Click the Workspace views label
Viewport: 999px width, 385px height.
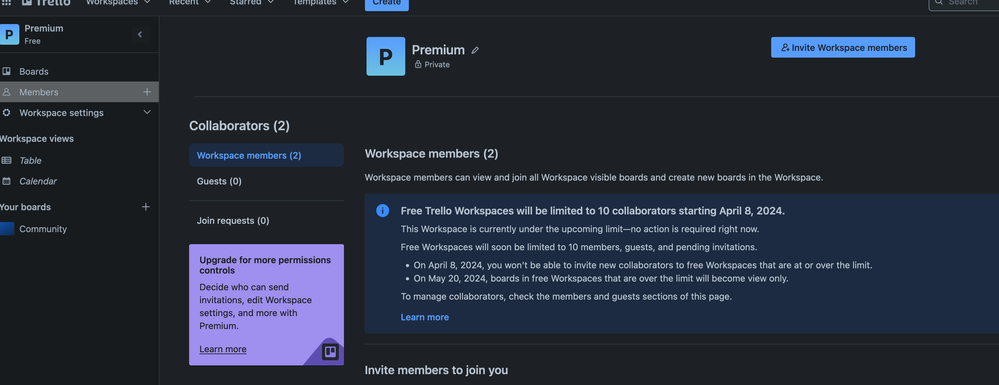pyautogui.click(x=37, y=138)
